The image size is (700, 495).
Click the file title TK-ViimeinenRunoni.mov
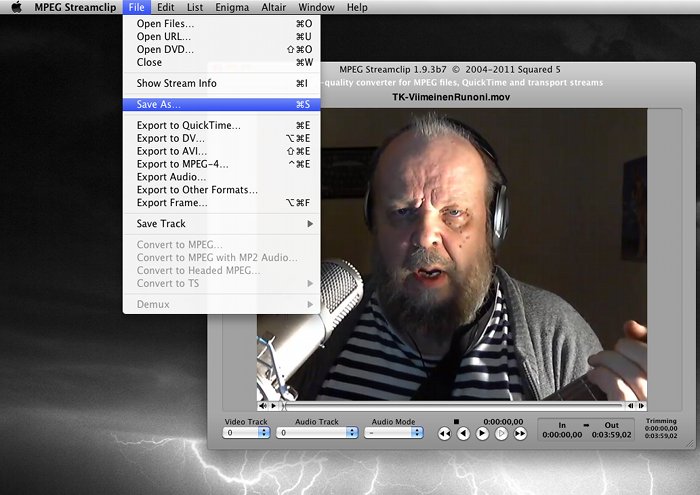[x=451, y=97]
